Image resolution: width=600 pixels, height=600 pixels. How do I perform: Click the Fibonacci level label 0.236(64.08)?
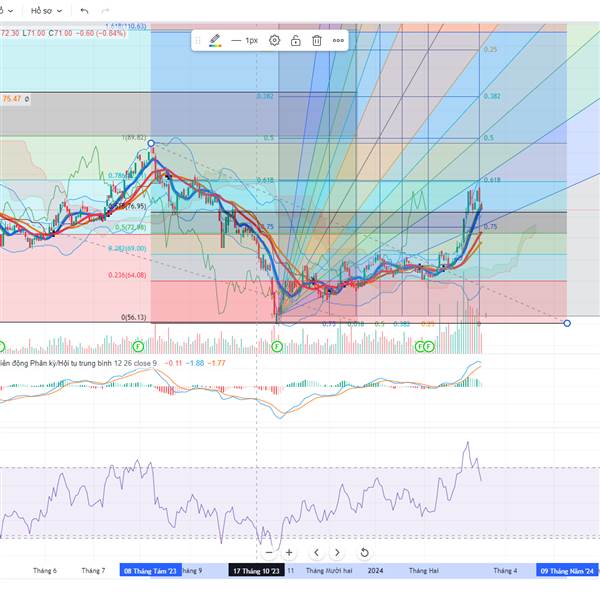[x=127, y=275]
